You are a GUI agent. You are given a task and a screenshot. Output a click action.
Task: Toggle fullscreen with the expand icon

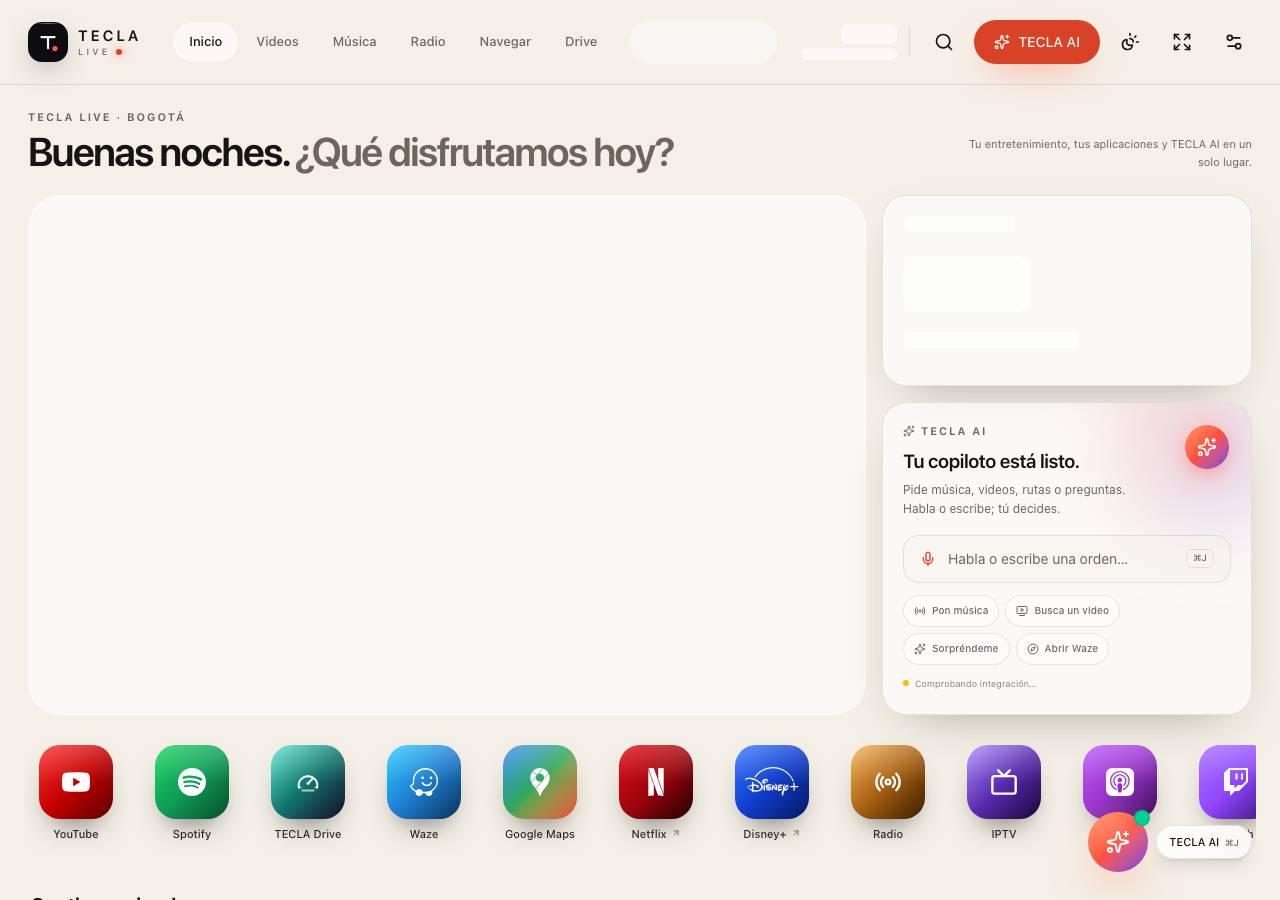pos(1182,42)
